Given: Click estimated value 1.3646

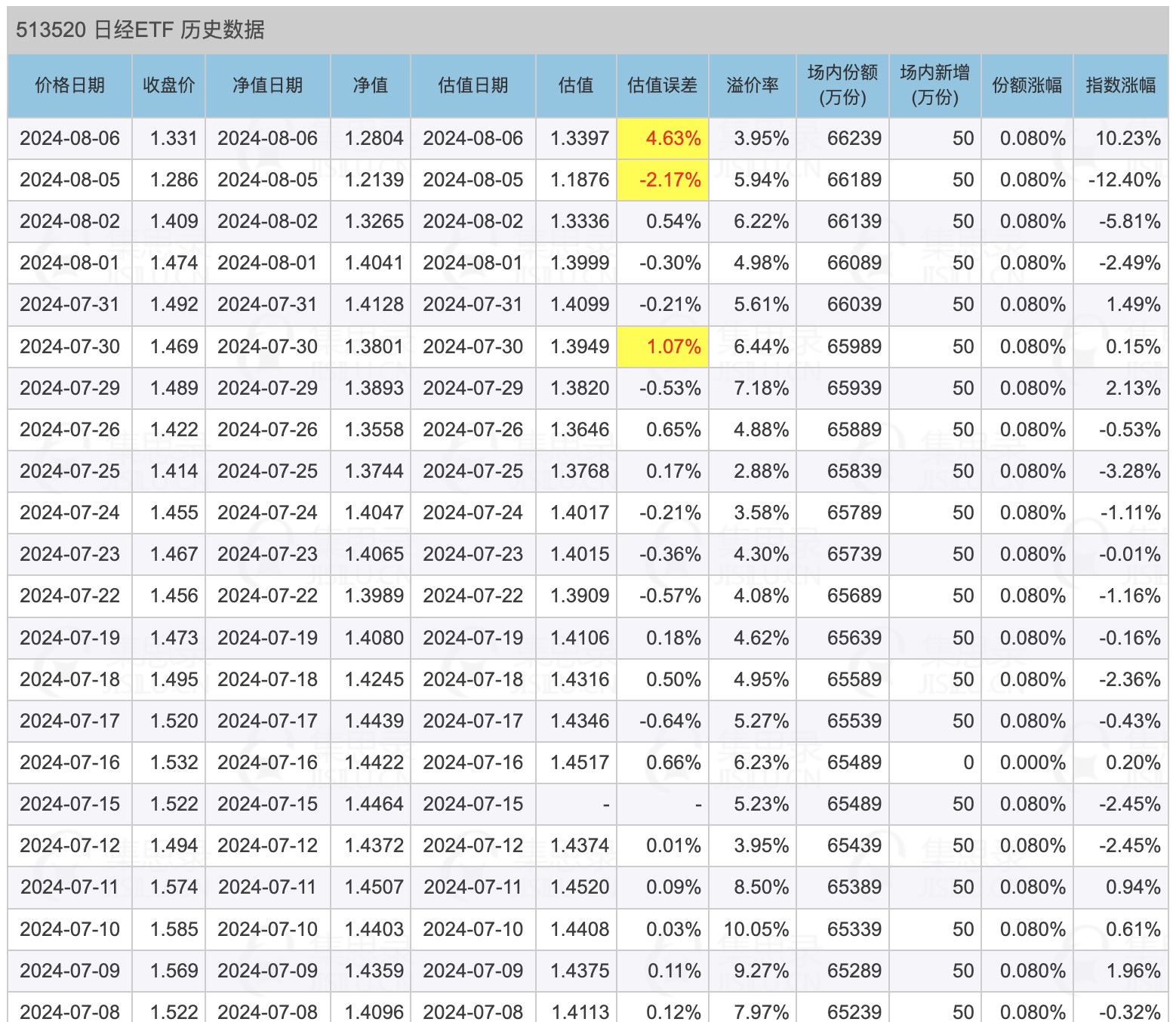Looking at the screenshot, I should pos(580,430).
